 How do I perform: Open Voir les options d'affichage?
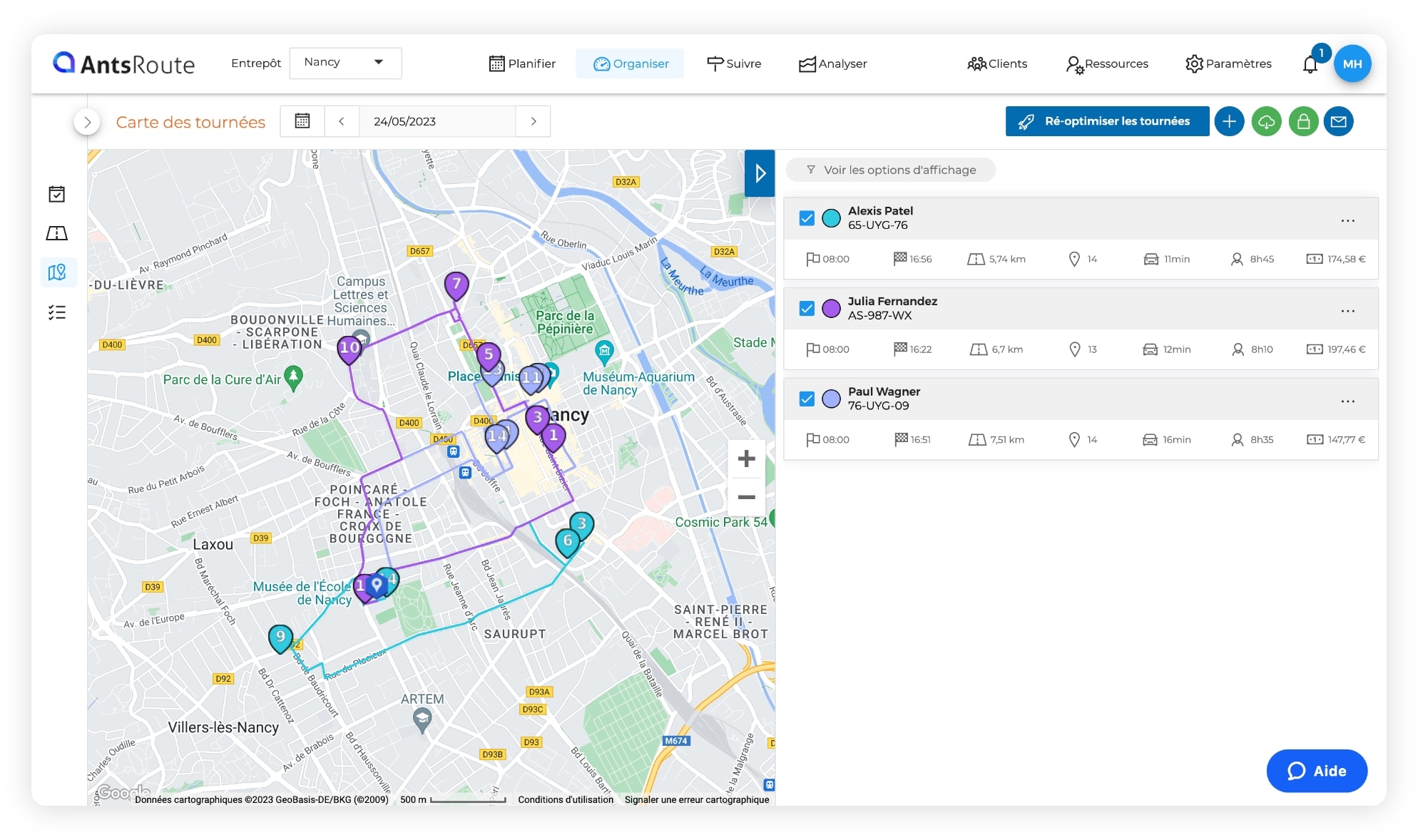[x=890, y=170]
